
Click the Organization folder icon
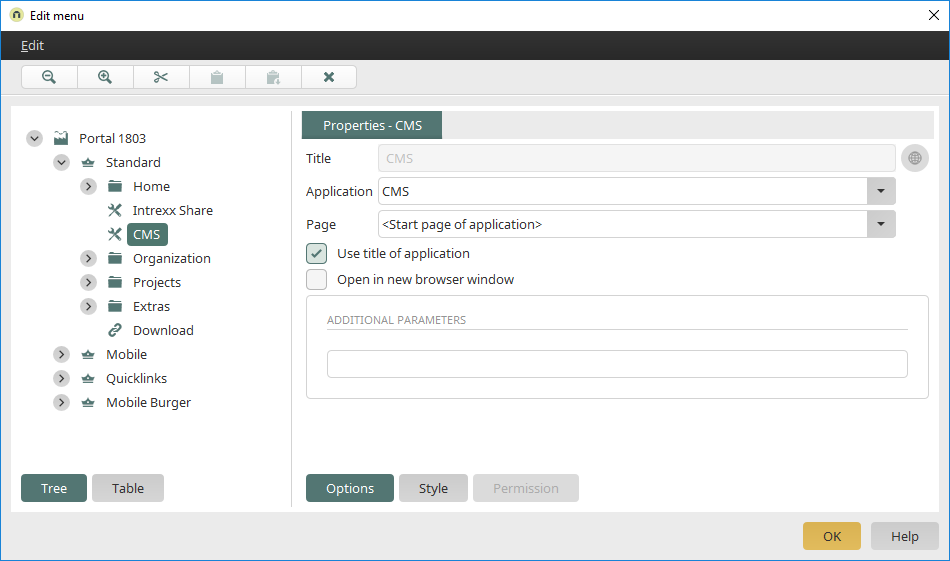[x=115, y=258]
